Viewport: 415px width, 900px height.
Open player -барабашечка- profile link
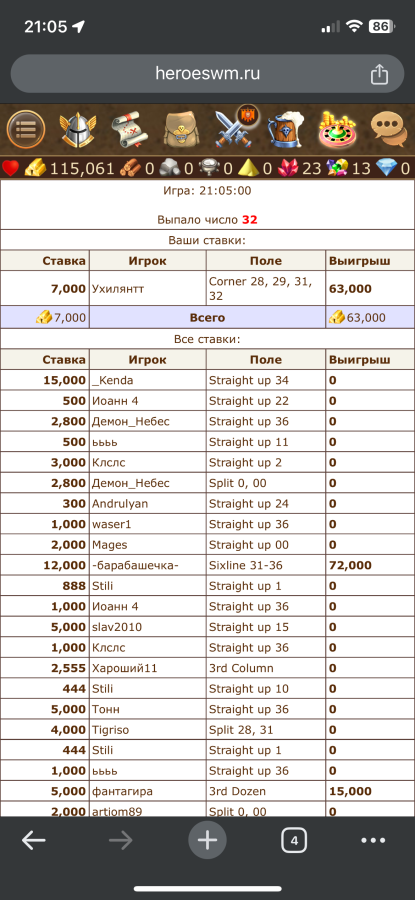click(x=135, y=565)
